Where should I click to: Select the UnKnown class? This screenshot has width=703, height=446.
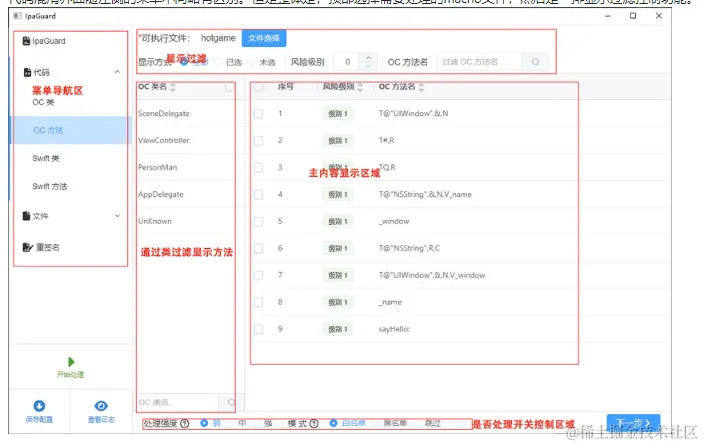[155, 221]
